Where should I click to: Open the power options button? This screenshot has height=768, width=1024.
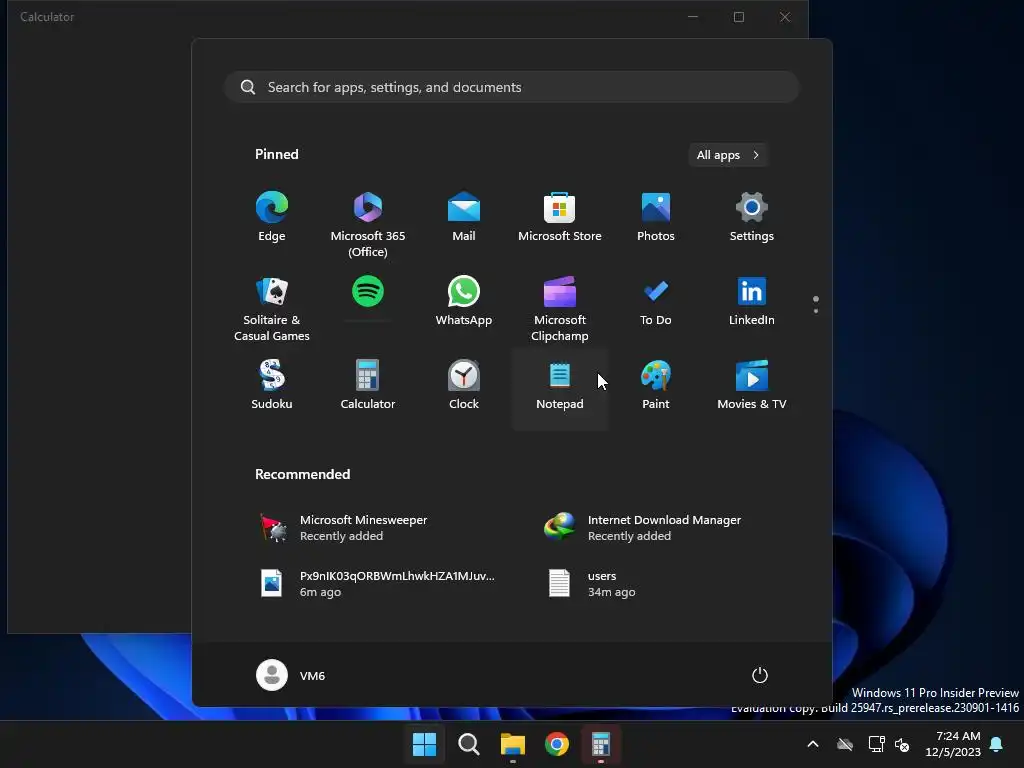pos(760,675)
